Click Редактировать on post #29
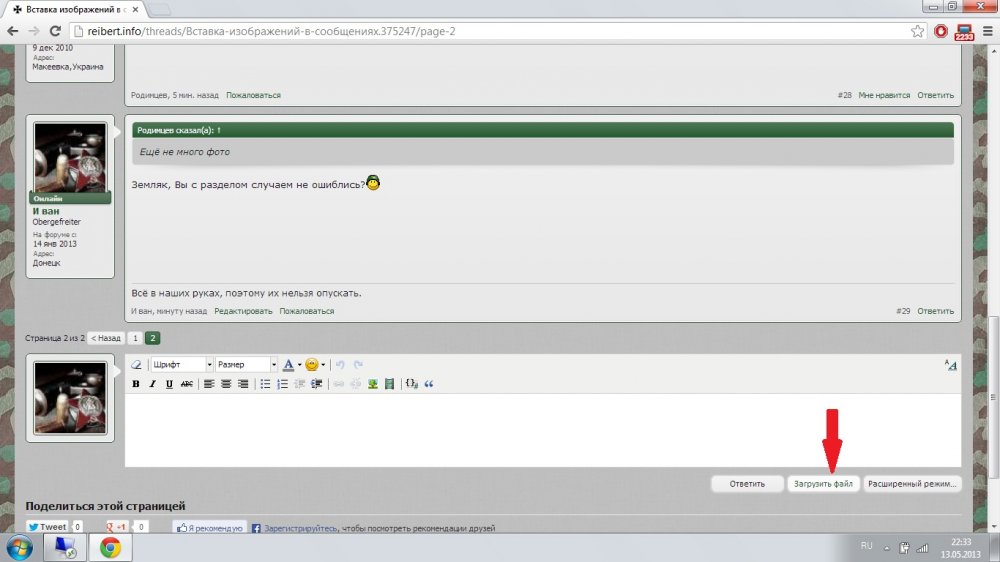Screen dimensions: 1000x562 tap(243, 311)
